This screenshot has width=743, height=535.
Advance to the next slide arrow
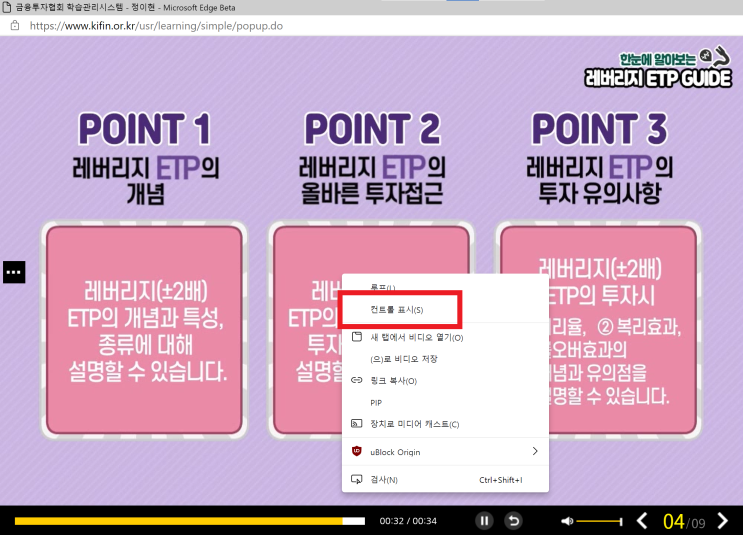[722, 521]
